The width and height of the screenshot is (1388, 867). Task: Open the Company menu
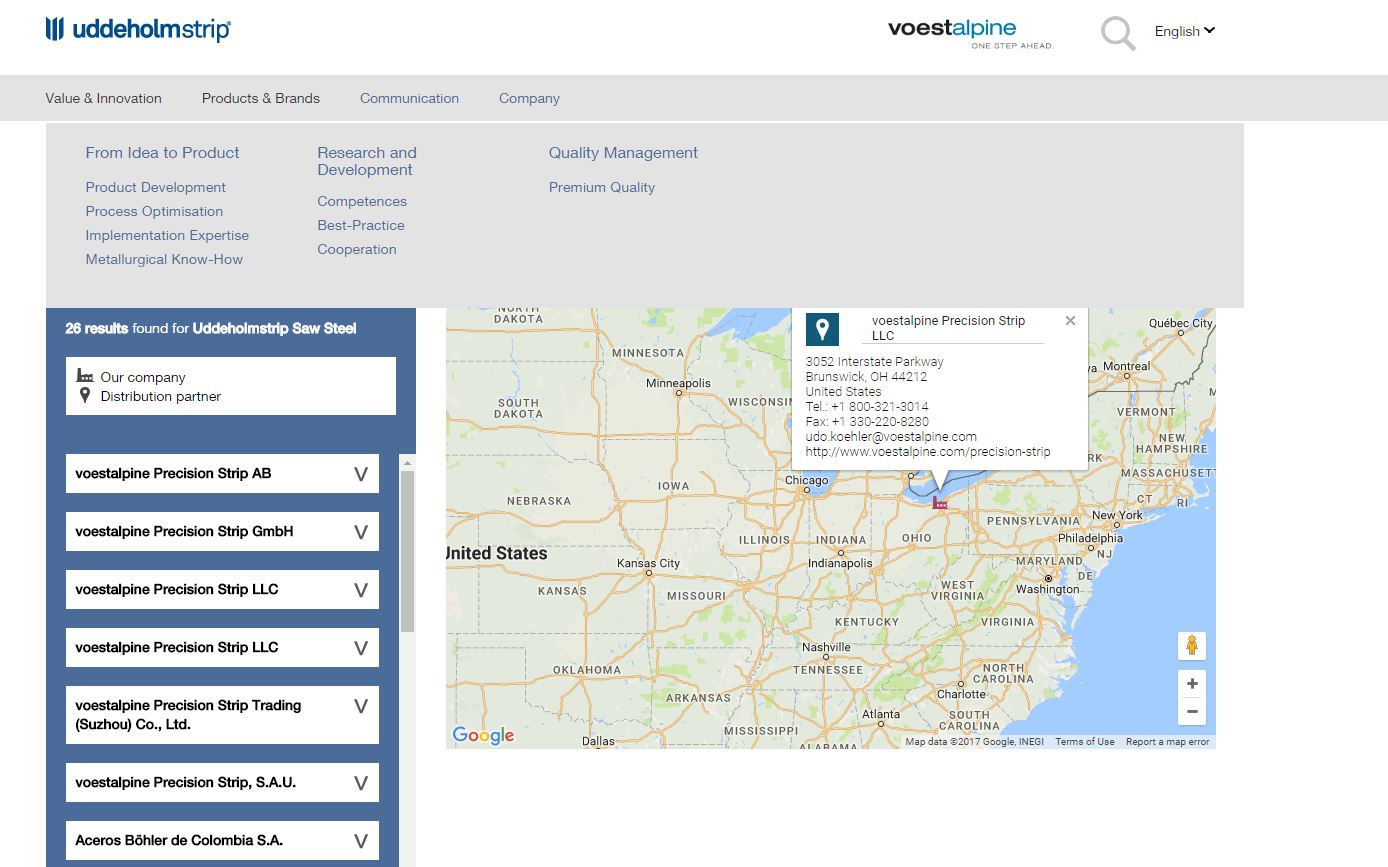pyautogui.click(x=529, y=98)
